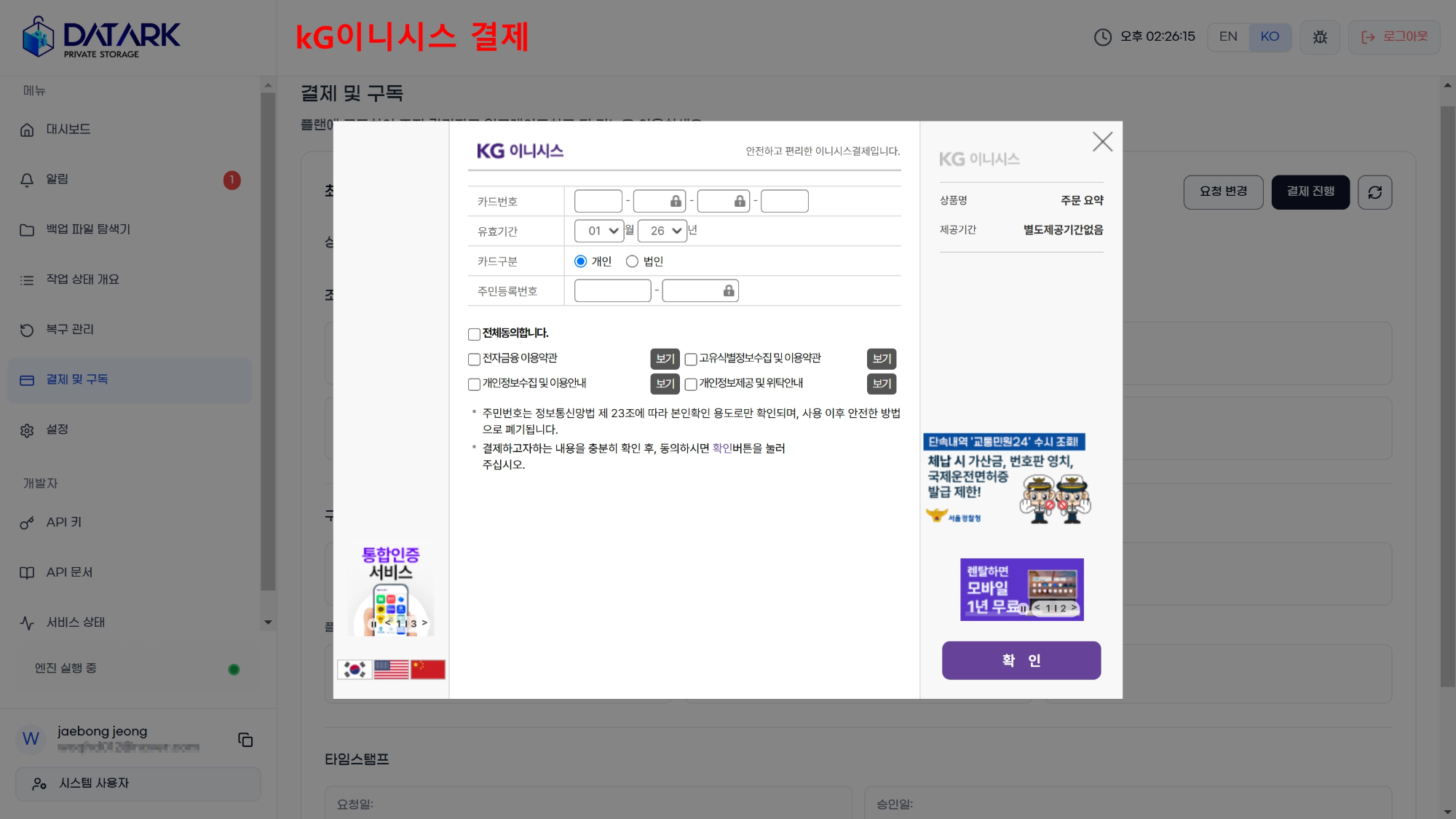Open expiry month dropdown
This screenshot has width=1456, height=819.
tap(599, 231)
